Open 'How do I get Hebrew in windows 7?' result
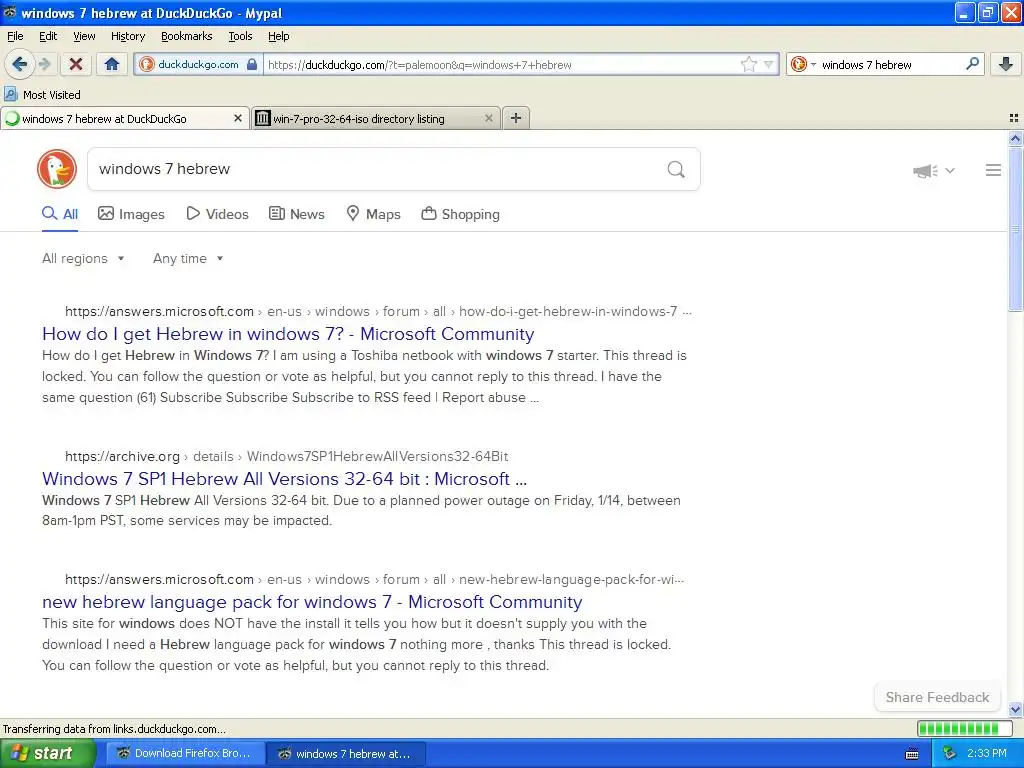Viewport: 1024px width, 768px height. coord(288,334)
